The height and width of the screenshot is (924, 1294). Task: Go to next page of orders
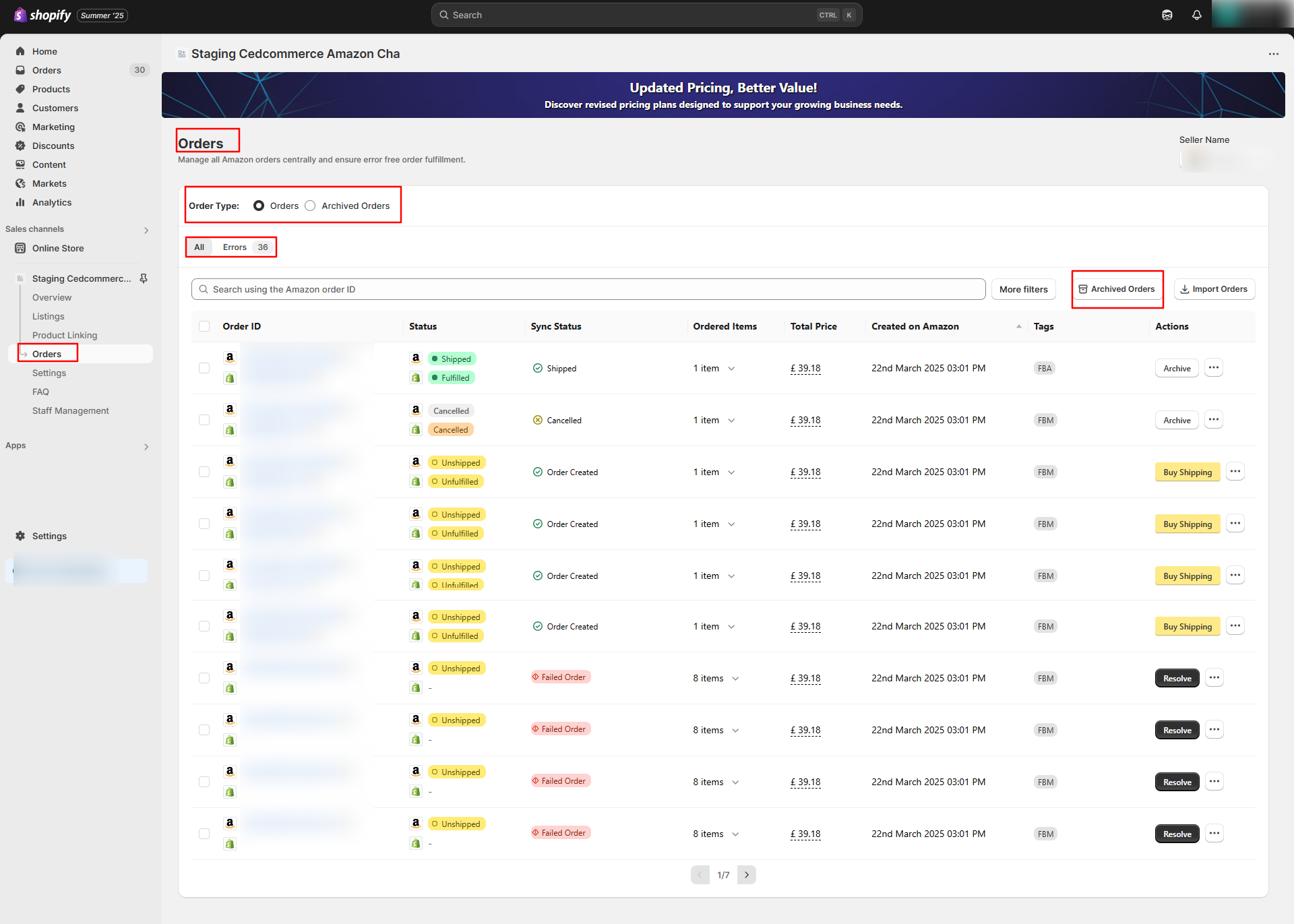[x=747, y=875]
